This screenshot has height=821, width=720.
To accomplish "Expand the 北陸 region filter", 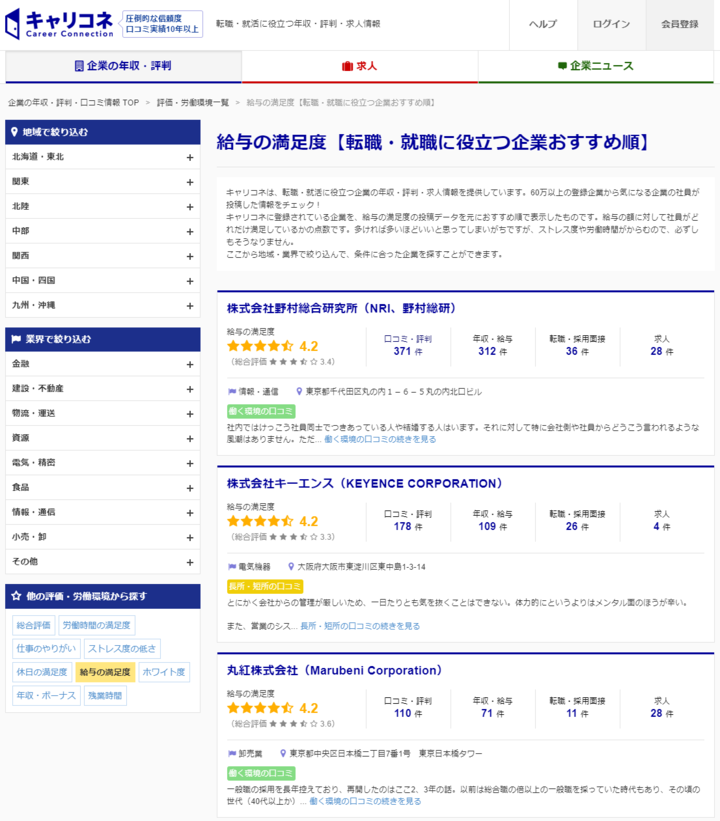I will tap(103, 206).
